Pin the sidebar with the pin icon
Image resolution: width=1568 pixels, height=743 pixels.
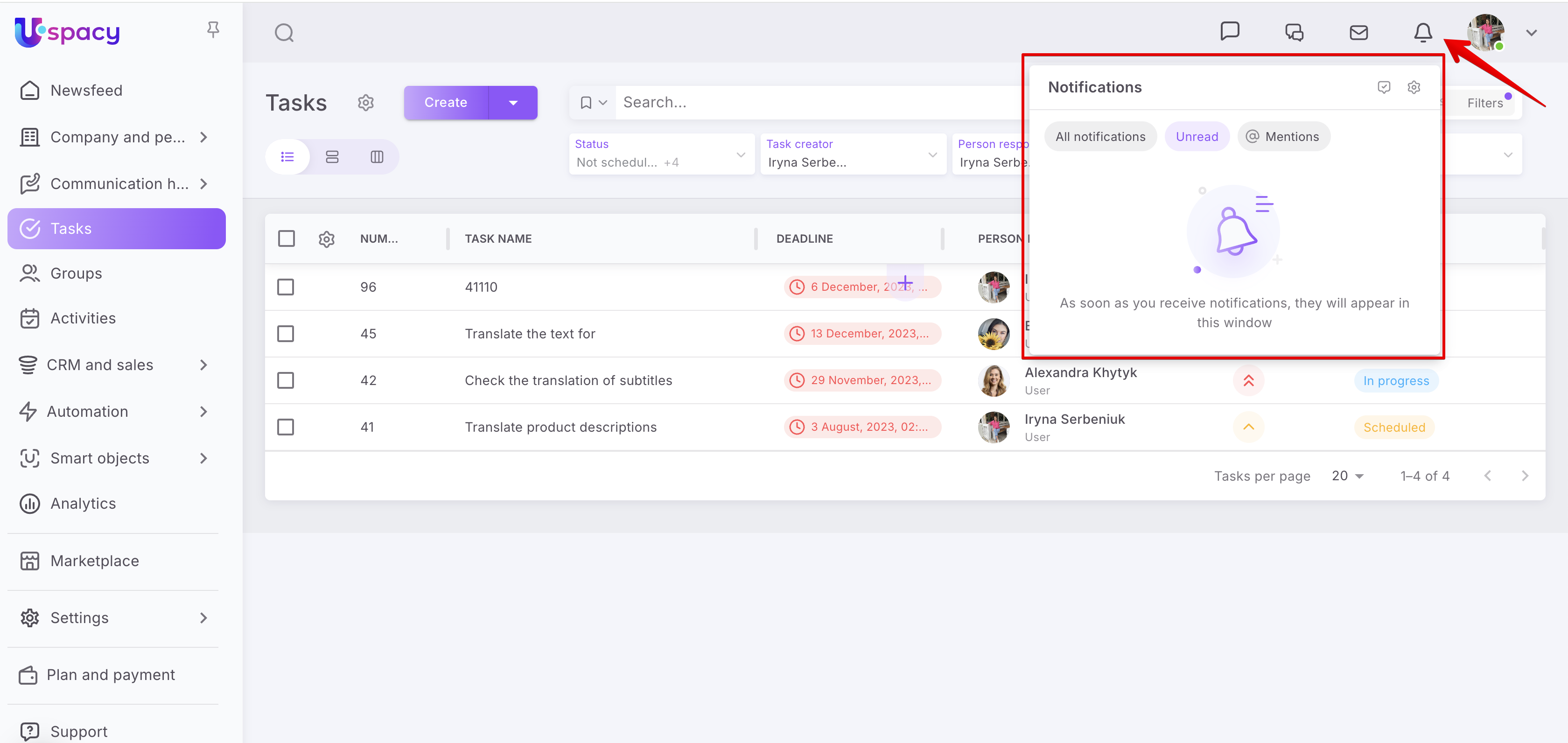click(x=212, y=29)
